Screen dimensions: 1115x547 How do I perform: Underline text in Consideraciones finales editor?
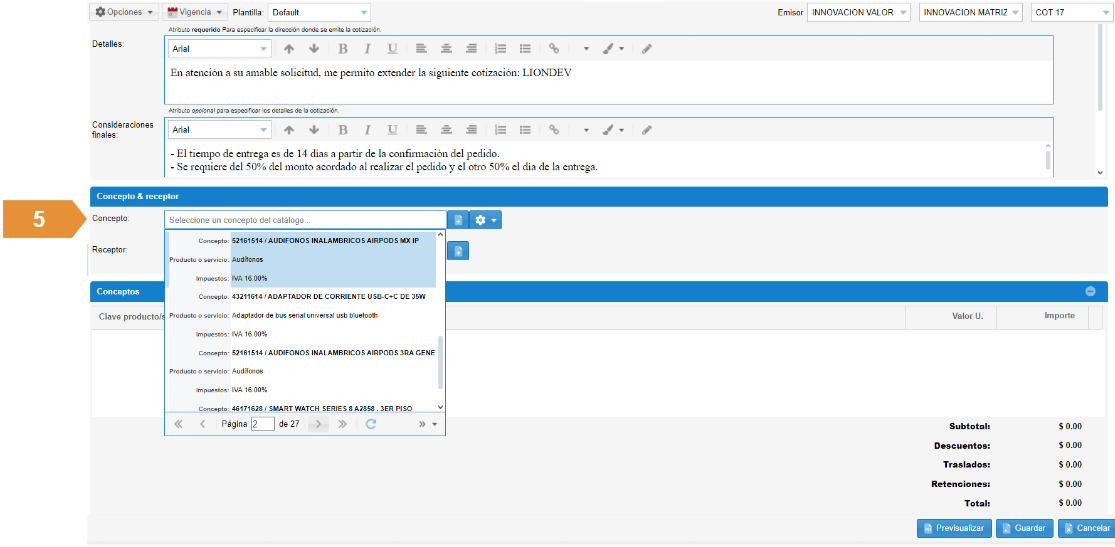click(392, 130)
